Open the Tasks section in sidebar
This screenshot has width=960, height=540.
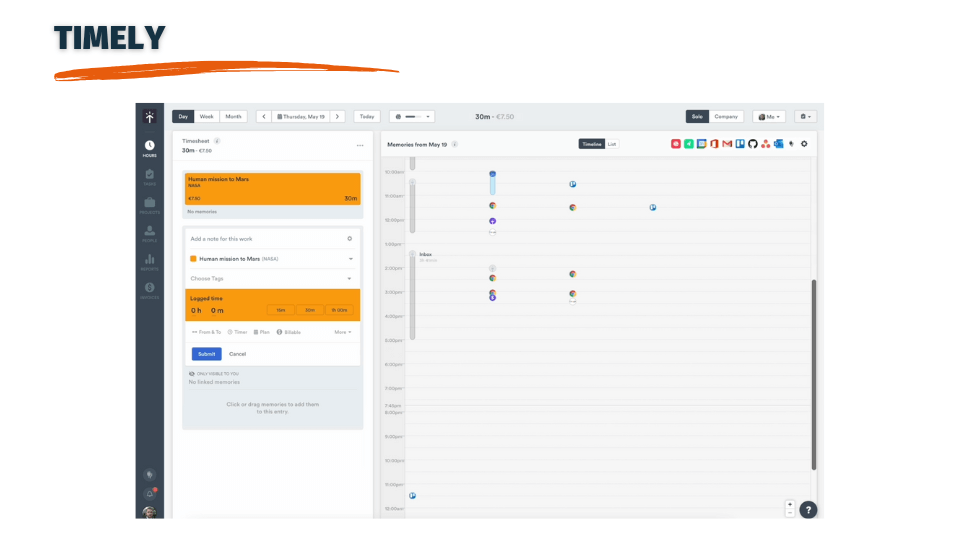[x=149, y=177]
